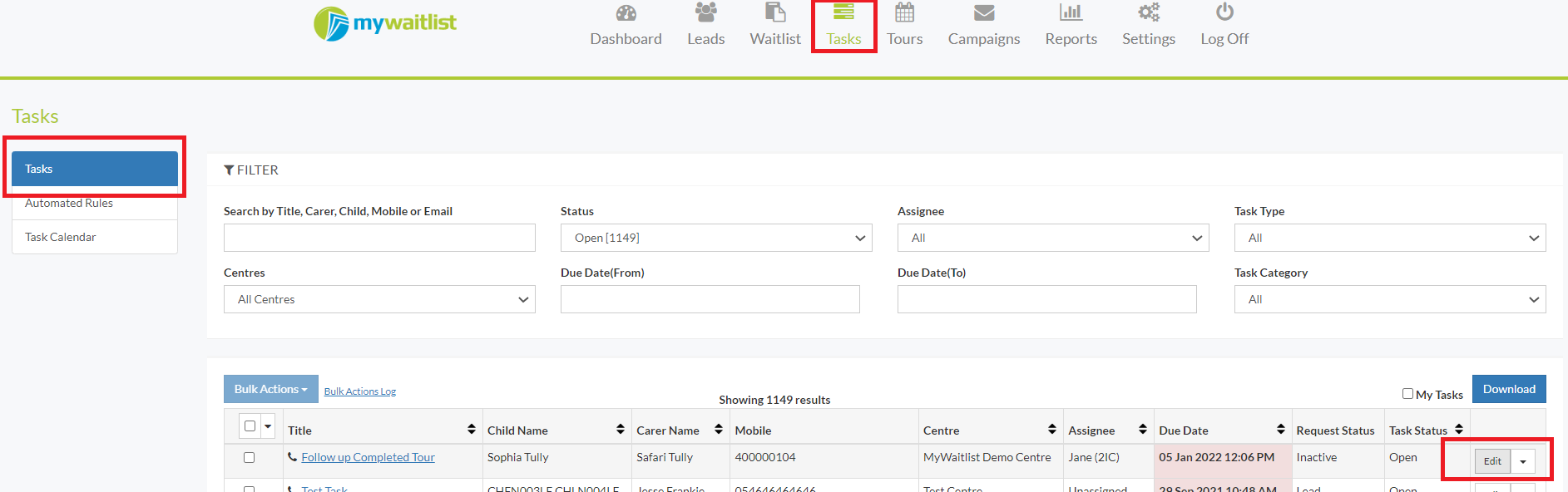
Task: Open the Tasks list icon
Action: coord(843,12)
